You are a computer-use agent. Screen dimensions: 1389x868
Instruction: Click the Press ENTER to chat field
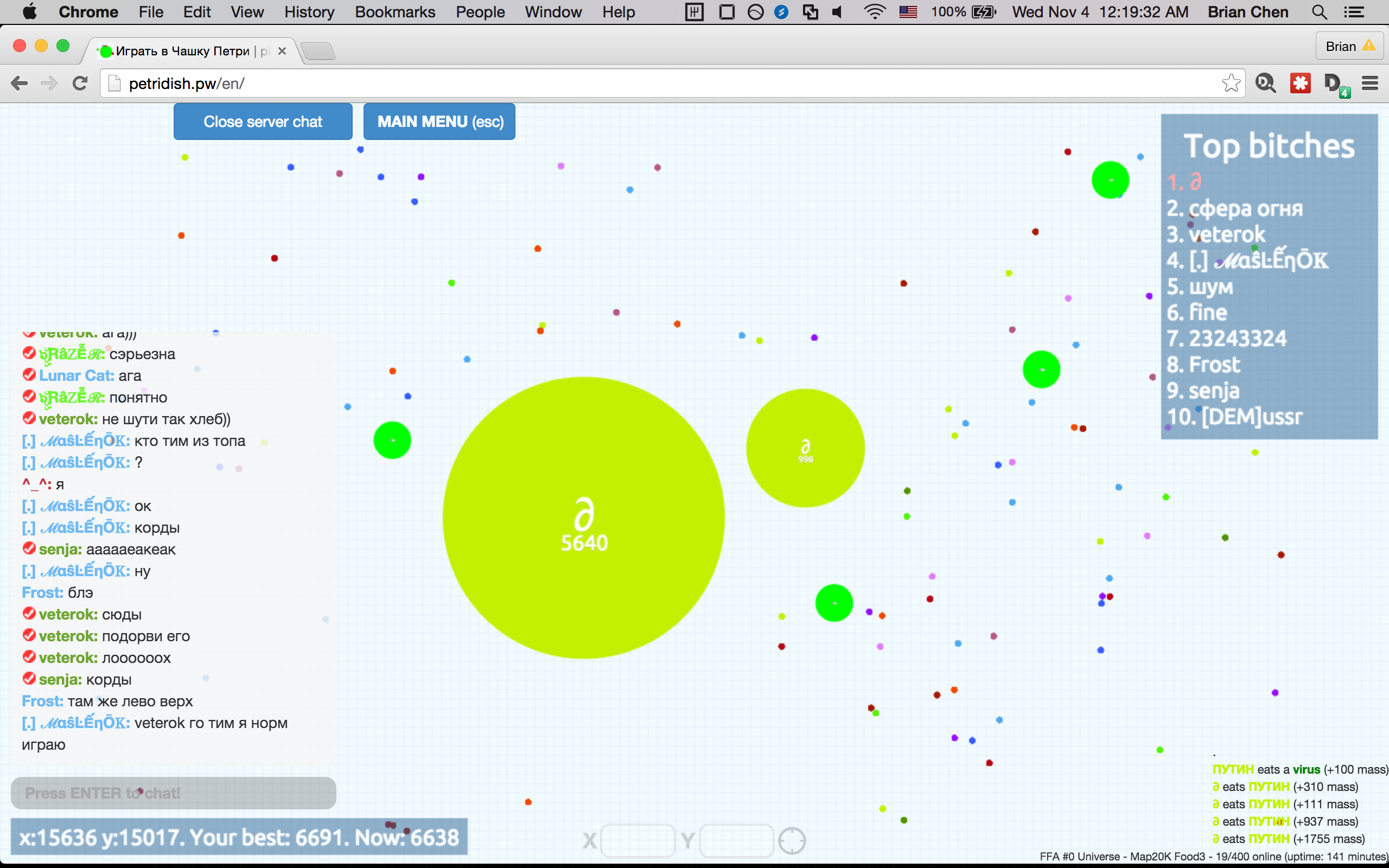[173, 793]
